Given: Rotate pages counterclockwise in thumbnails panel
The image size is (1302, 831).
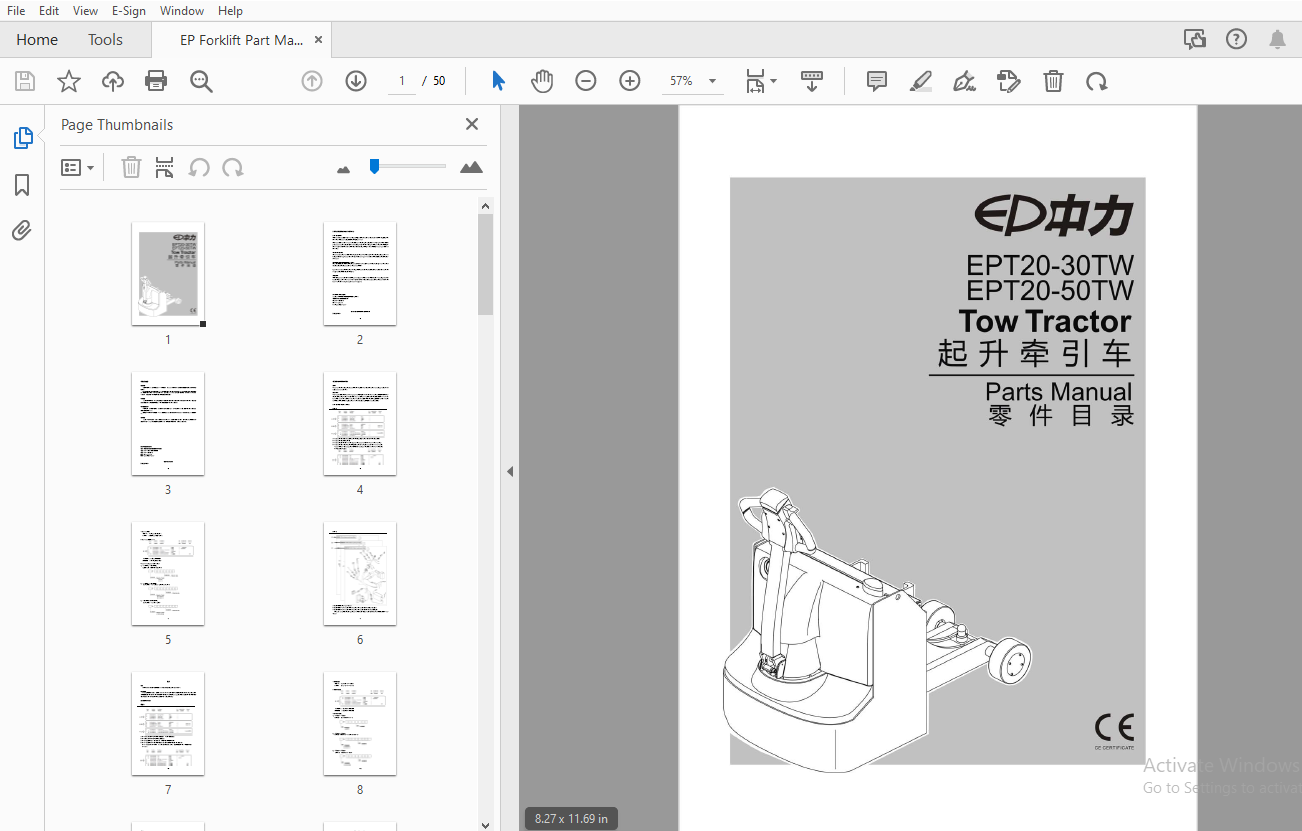Looking at the screenshot, I should pyautogui.click(x=199, y=167).
